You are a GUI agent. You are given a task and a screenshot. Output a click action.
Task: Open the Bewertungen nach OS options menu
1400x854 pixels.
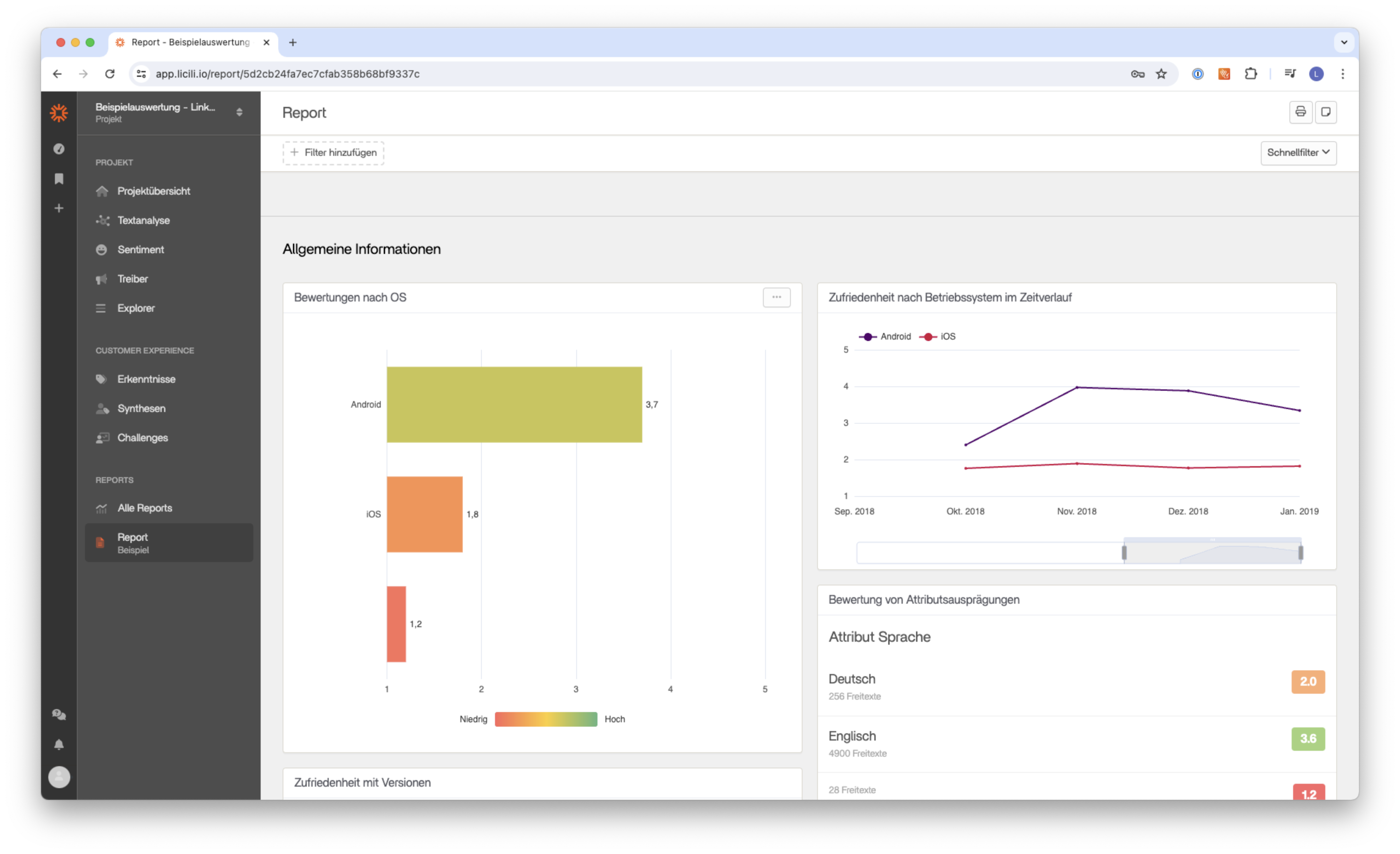(x=776, y=297)
